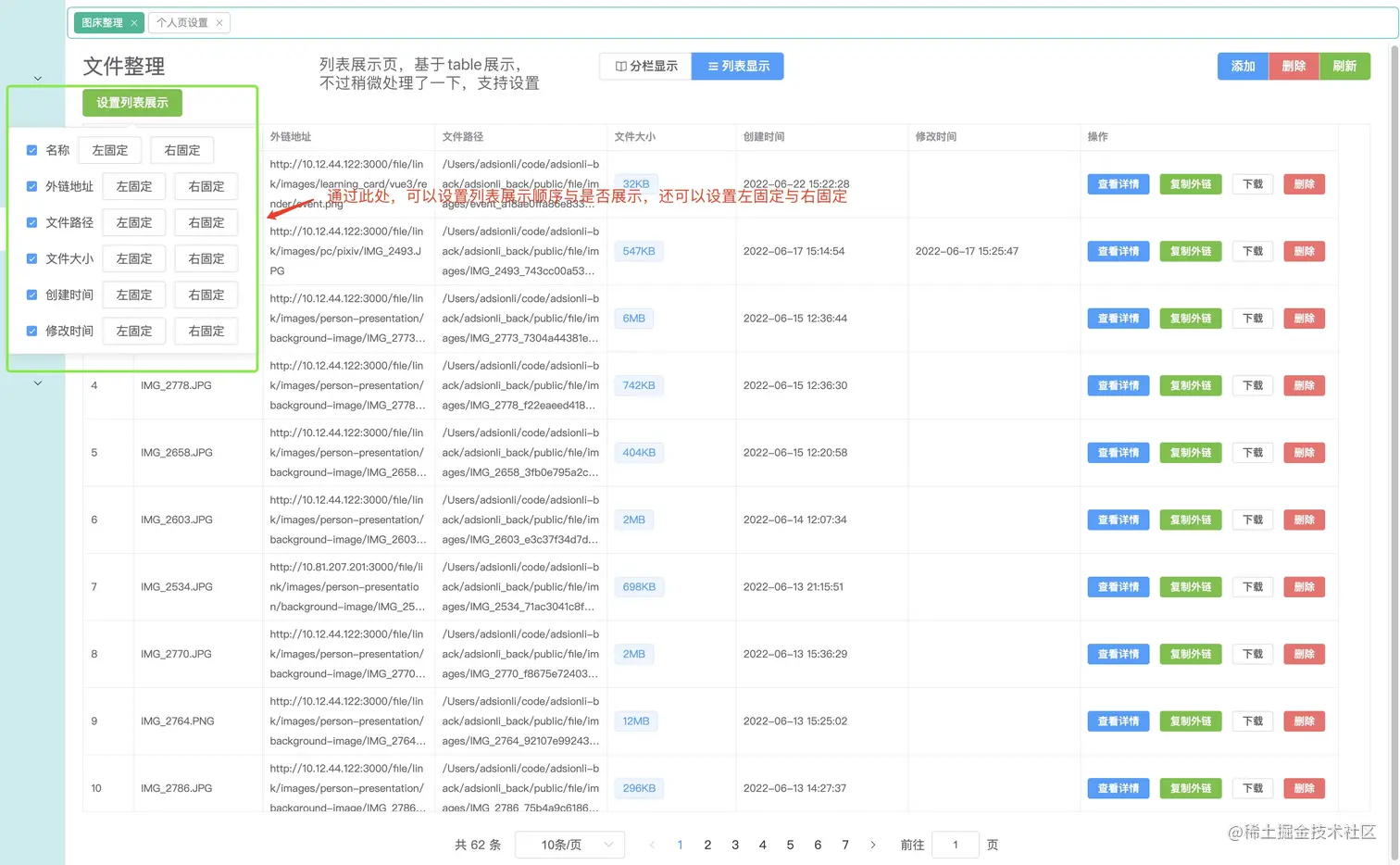Click the top-right 删除 button

click(1294, 67)
